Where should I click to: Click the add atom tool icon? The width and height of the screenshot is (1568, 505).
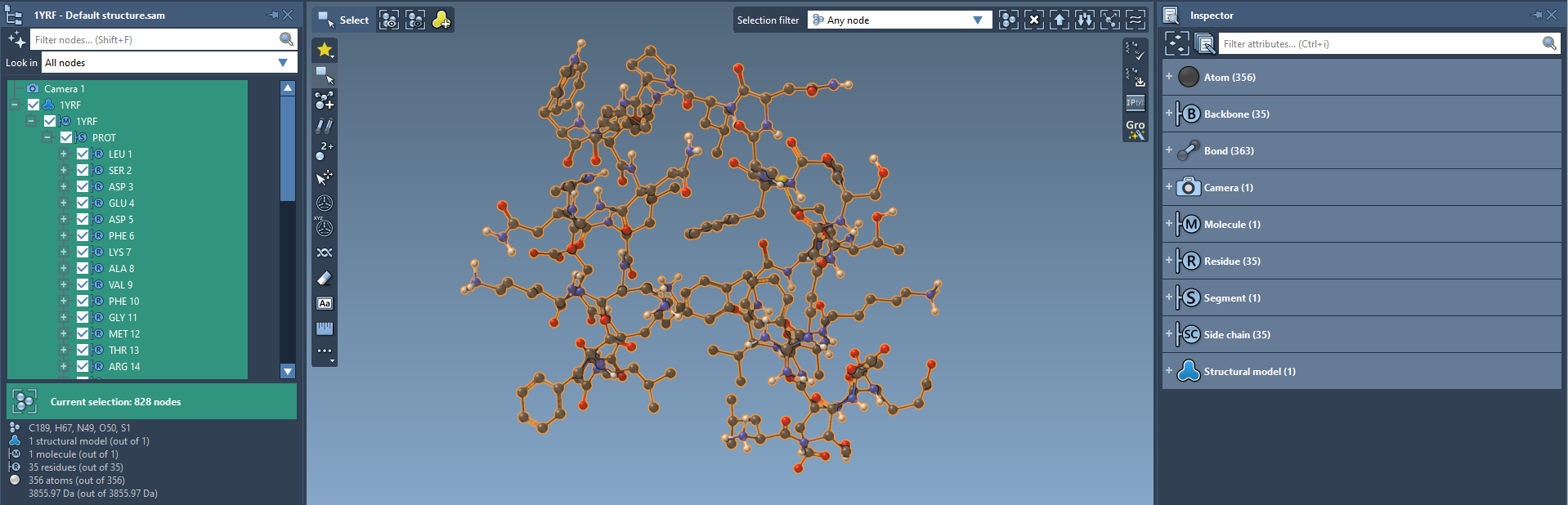325,101
